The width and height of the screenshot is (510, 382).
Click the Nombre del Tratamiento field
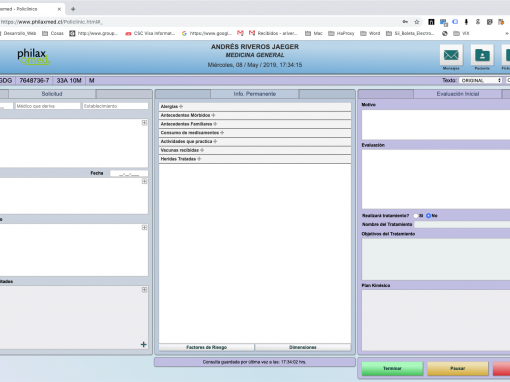(462, 225)
